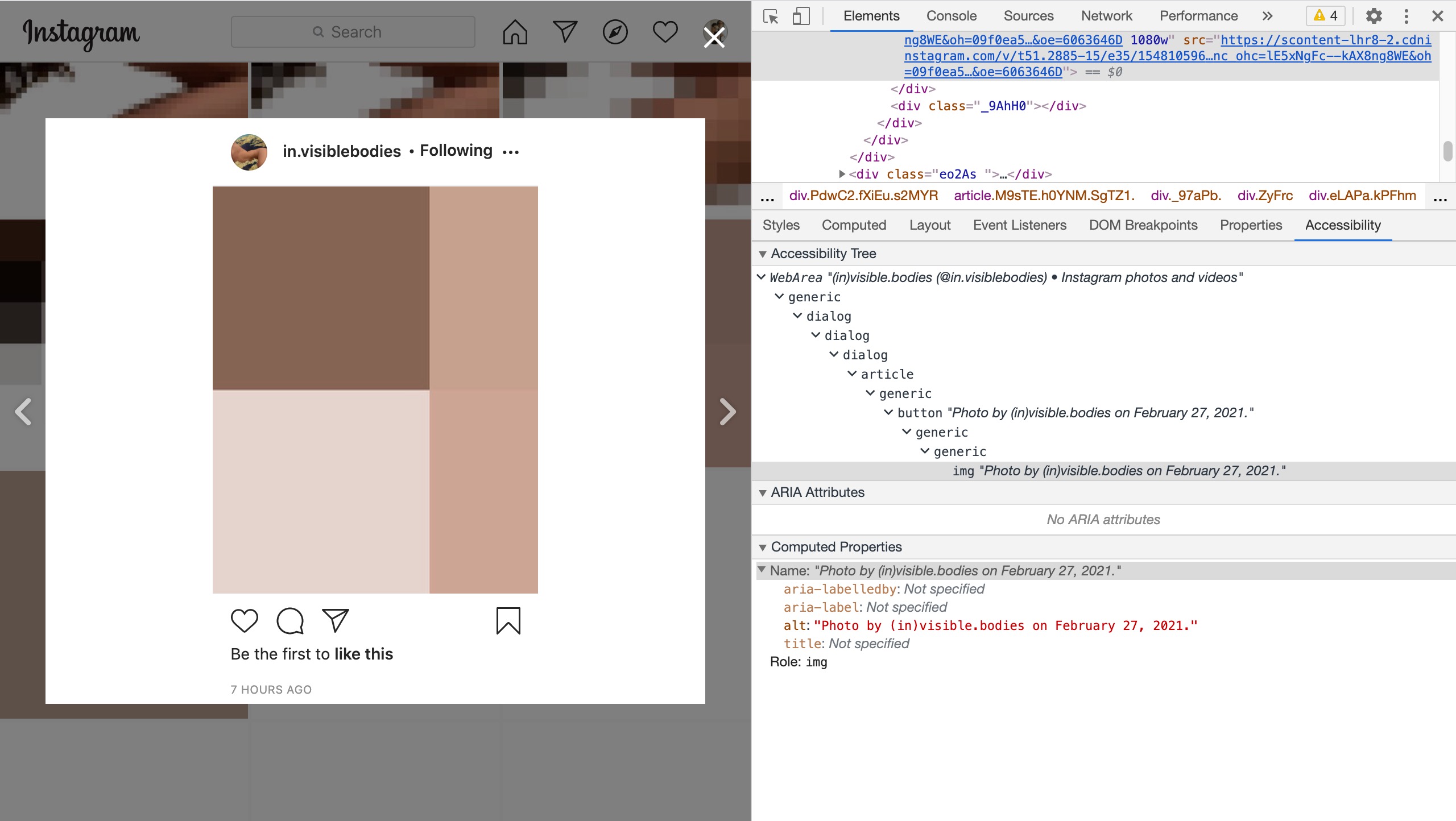The height and width of the screenshot is (821, 1456).
Task: Click the Elements panel vertical scrollbar thumb
Action: (1447, 151)
